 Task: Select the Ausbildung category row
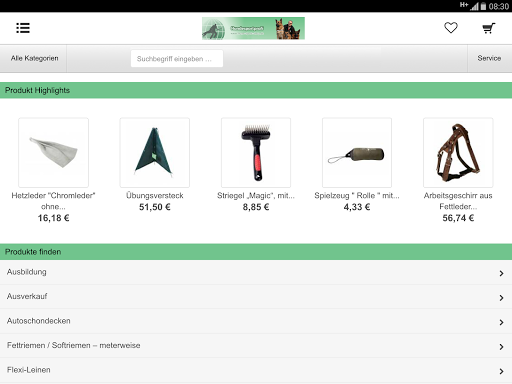(x=256, y=272)
